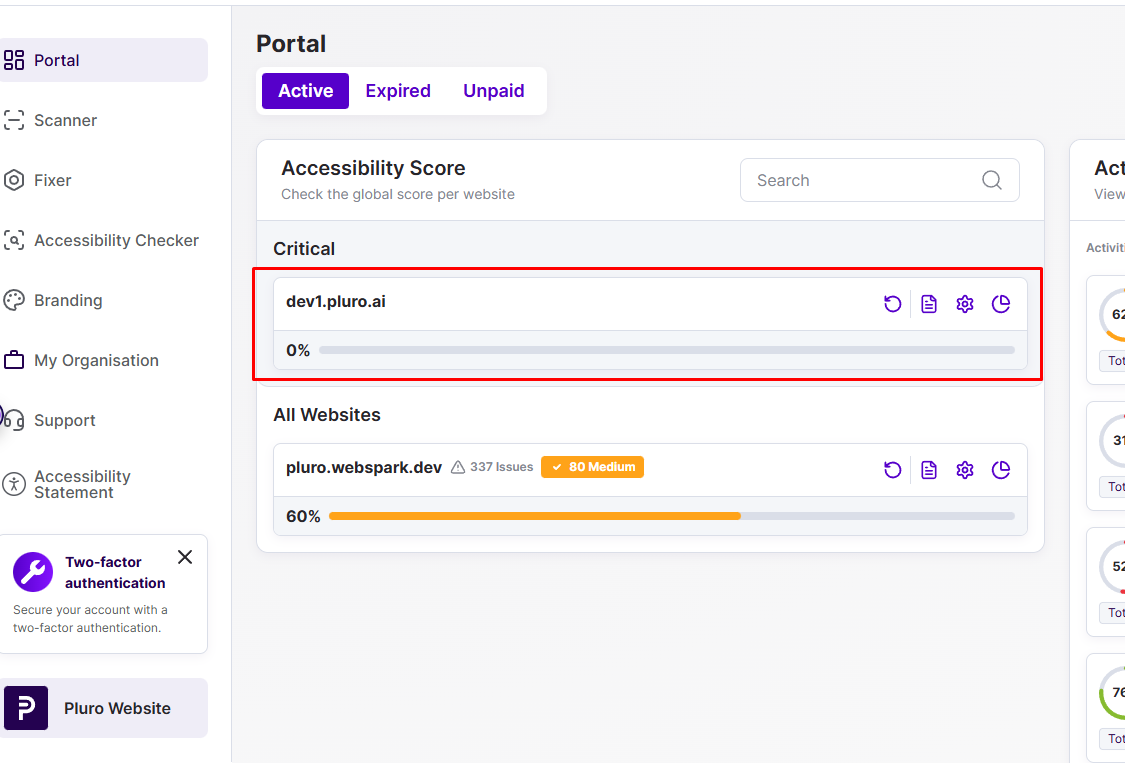Focus the Search input field

(x=860, y=180)
